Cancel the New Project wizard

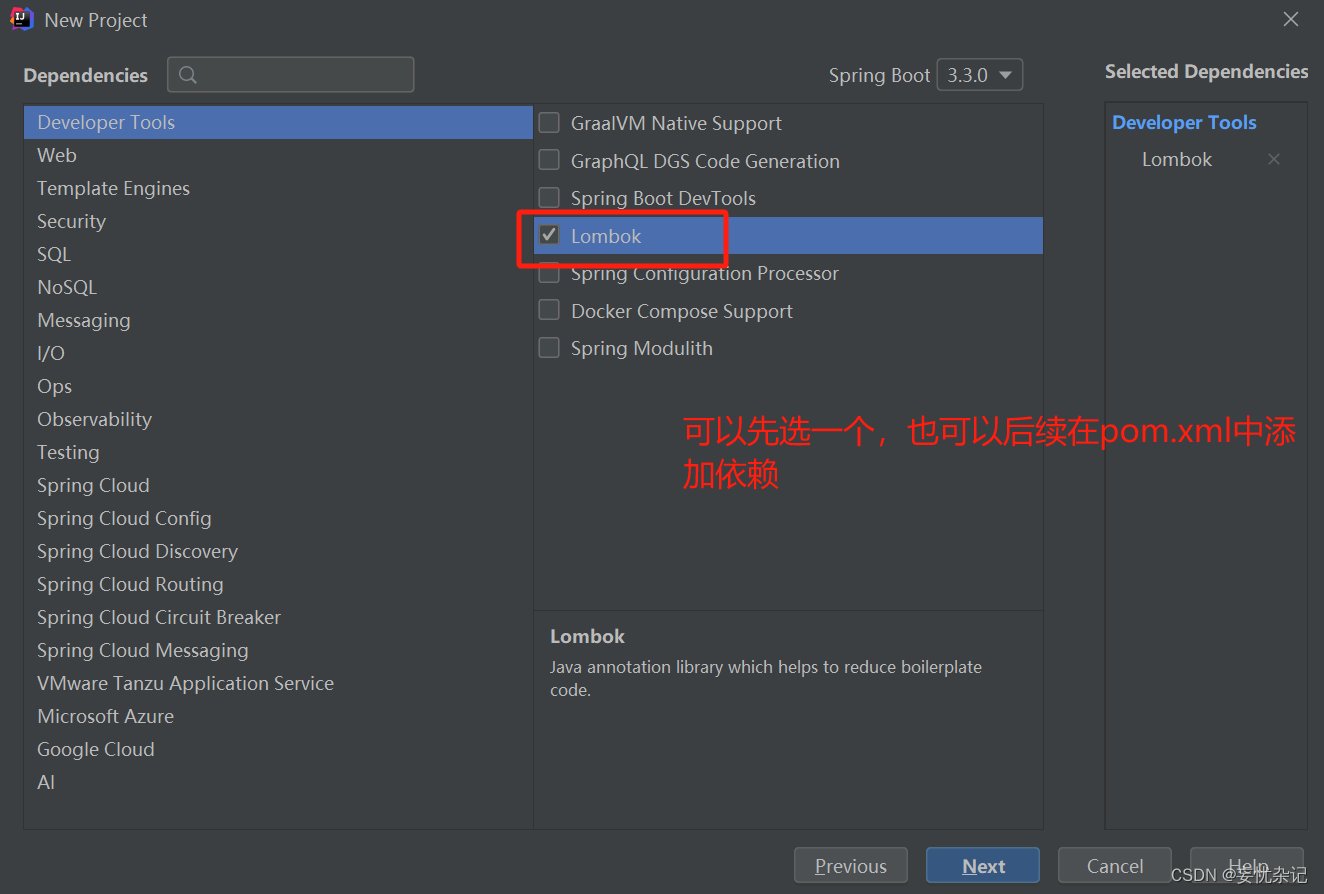point(1115,866)
